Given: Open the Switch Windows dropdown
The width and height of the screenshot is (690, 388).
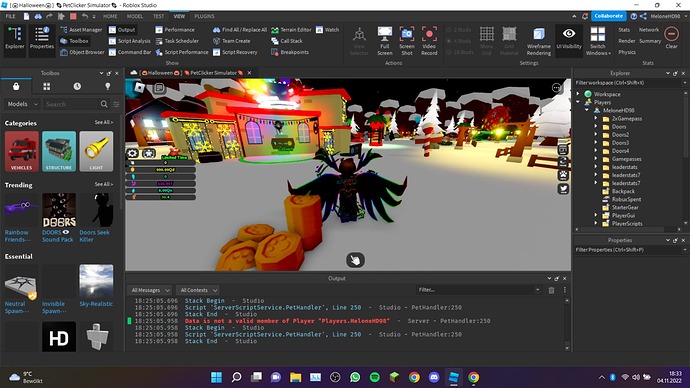Looking at the screenshot, I should (598, 40).
